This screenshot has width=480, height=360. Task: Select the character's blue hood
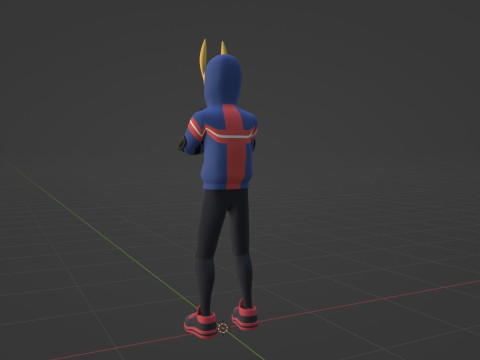[222, 82]
